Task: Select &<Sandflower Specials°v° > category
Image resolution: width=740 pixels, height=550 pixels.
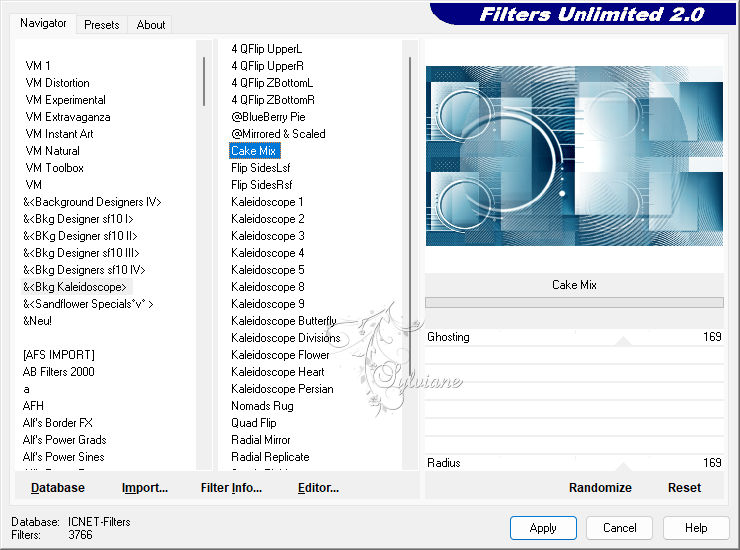Action: (88, 304)
